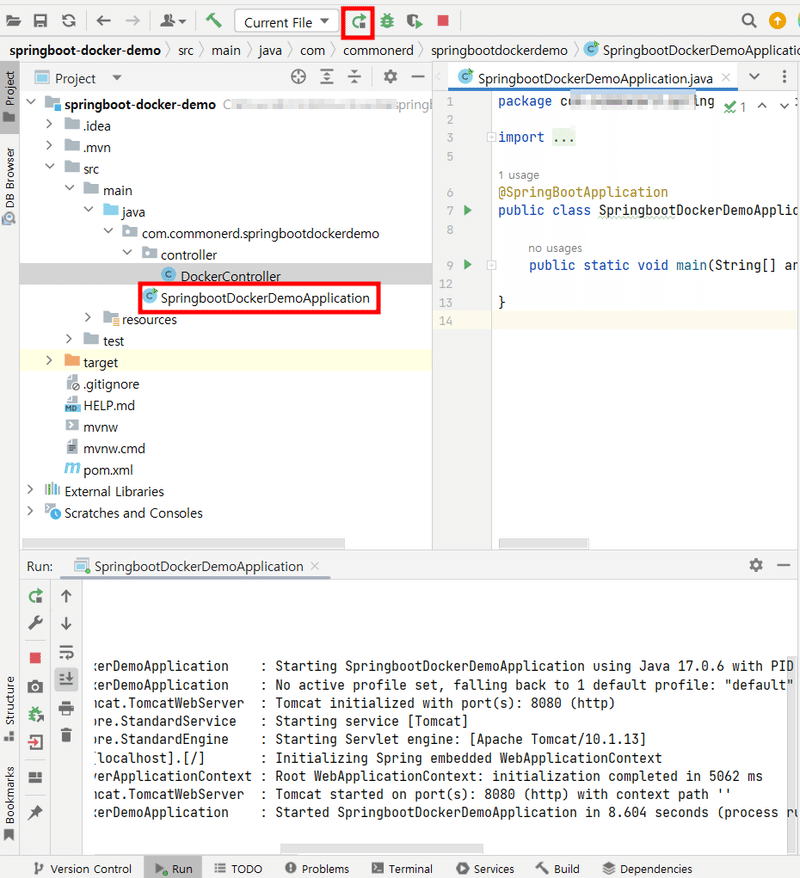The height and width of the screenshot is (878, 800).
Task: Collapse the controller package
Action: (128, 253)
